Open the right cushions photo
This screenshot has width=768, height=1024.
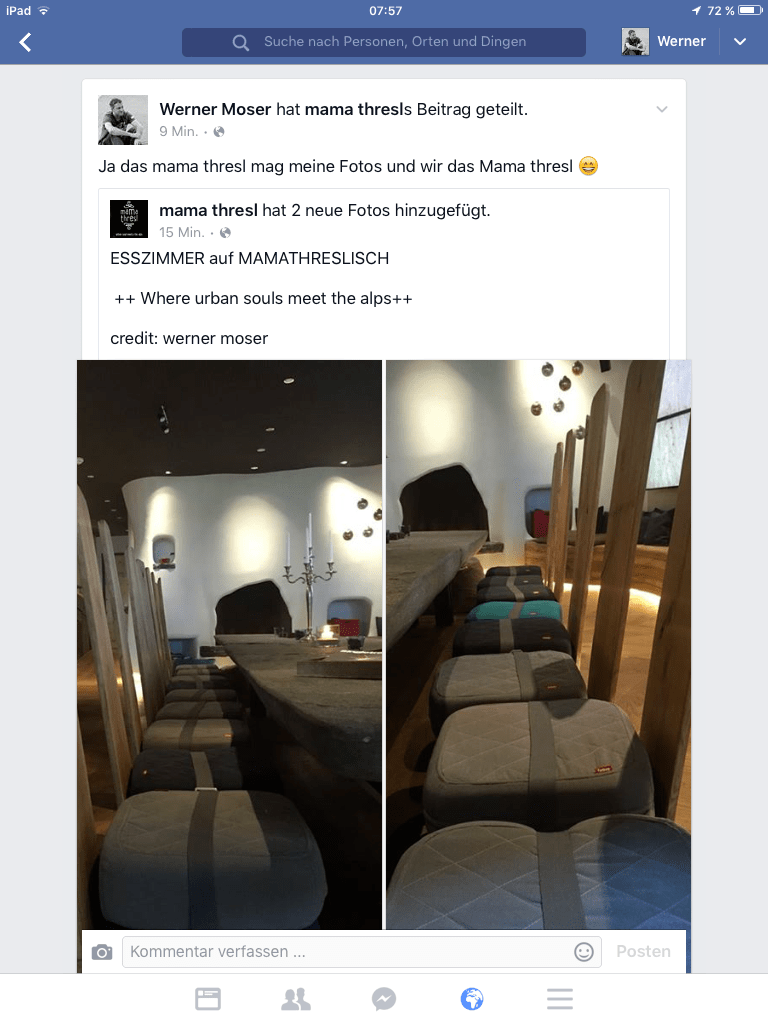pos(539,645)
